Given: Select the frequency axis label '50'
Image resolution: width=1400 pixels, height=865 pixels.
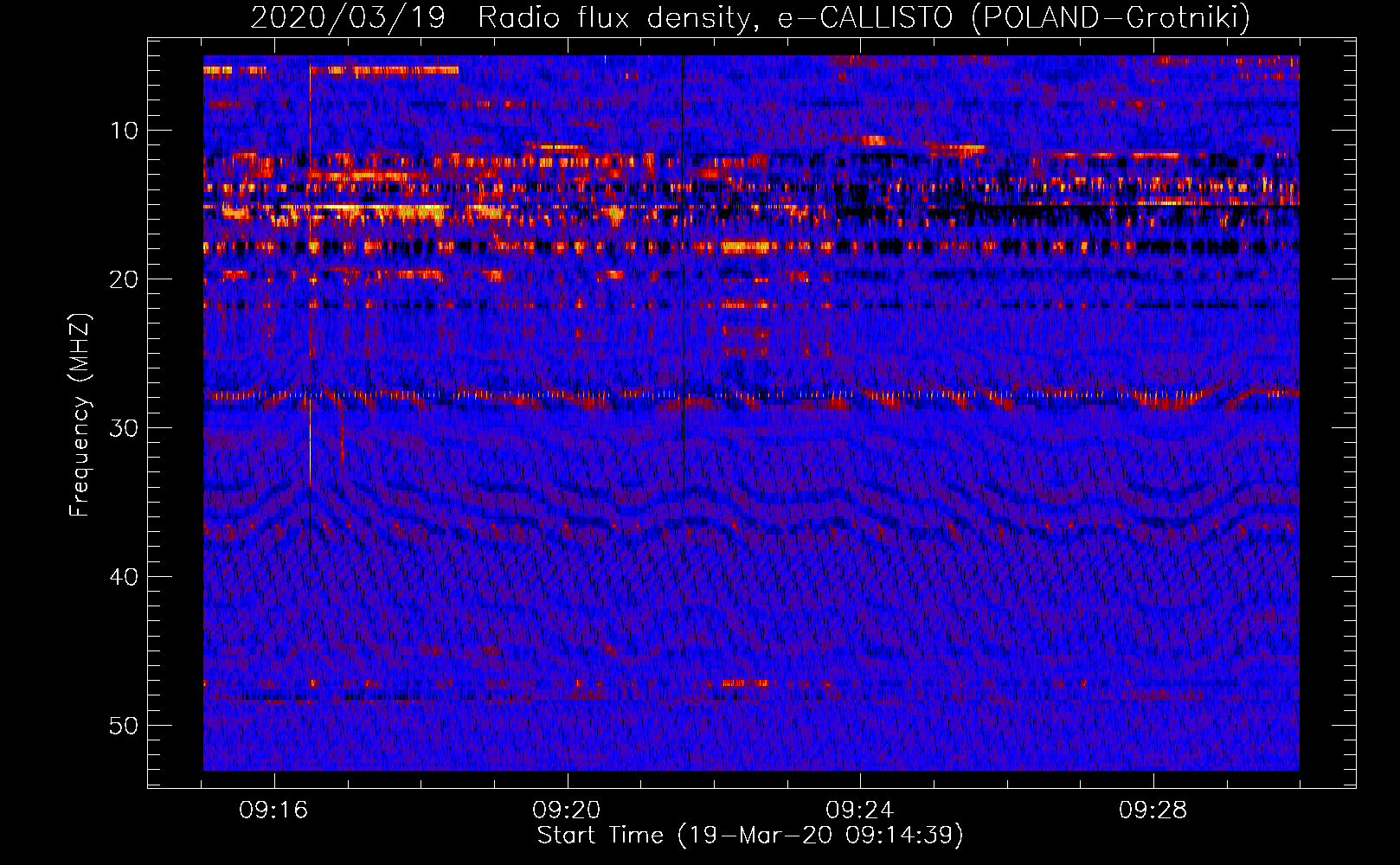Looking at the screenshot, I should [x=125, y=726].
